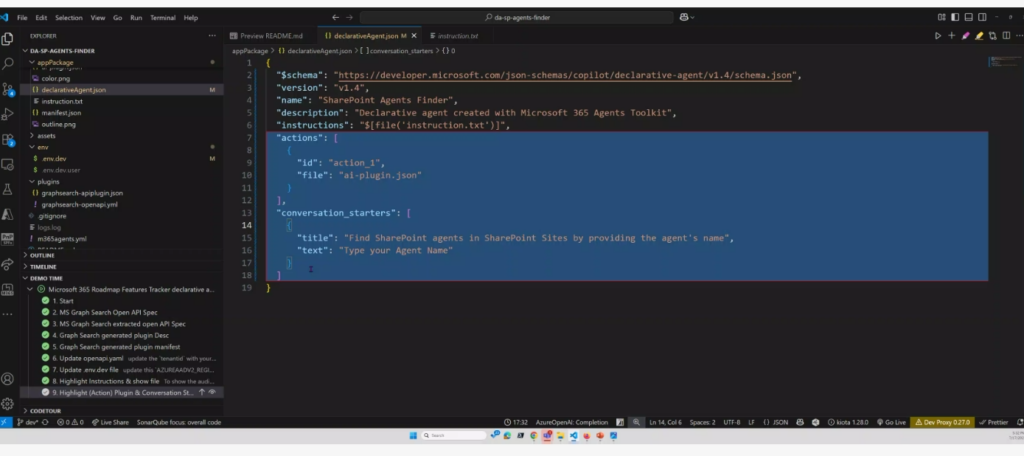Click the dev branch in status bar
This screenshot has width=1024, height=456.
click(28, 423)
